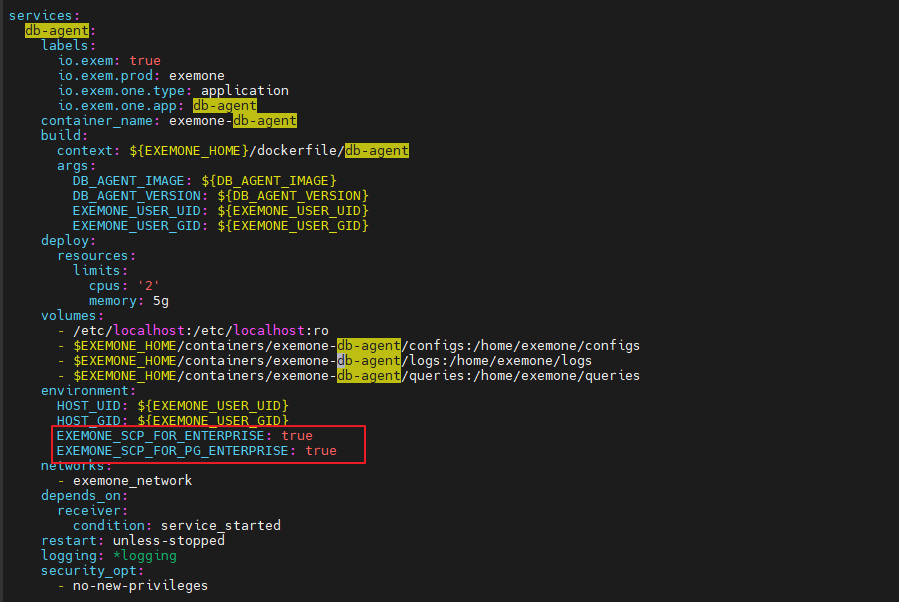Screen dimensions: 899x602
Task: Click the 'true' value of EXEMONE_SCP_FOR_PG_ENTERPRISE
Action: [321, 451]
